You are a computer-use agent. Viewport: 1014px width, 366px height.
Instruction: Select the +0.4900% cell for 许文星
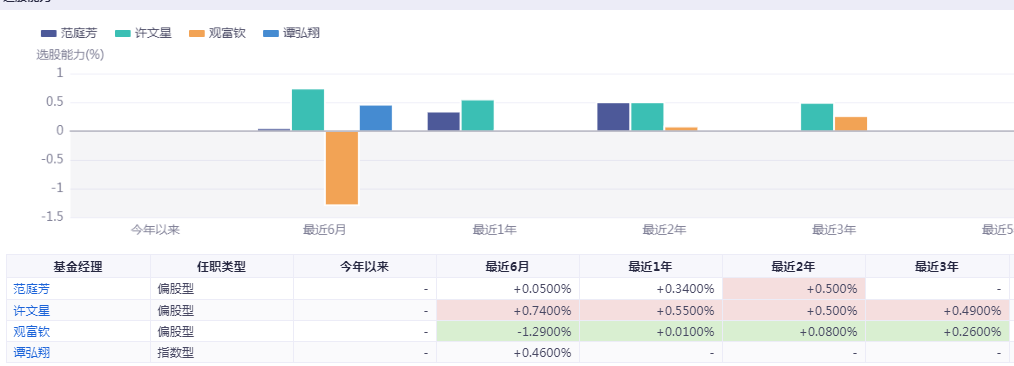(937, 310)
